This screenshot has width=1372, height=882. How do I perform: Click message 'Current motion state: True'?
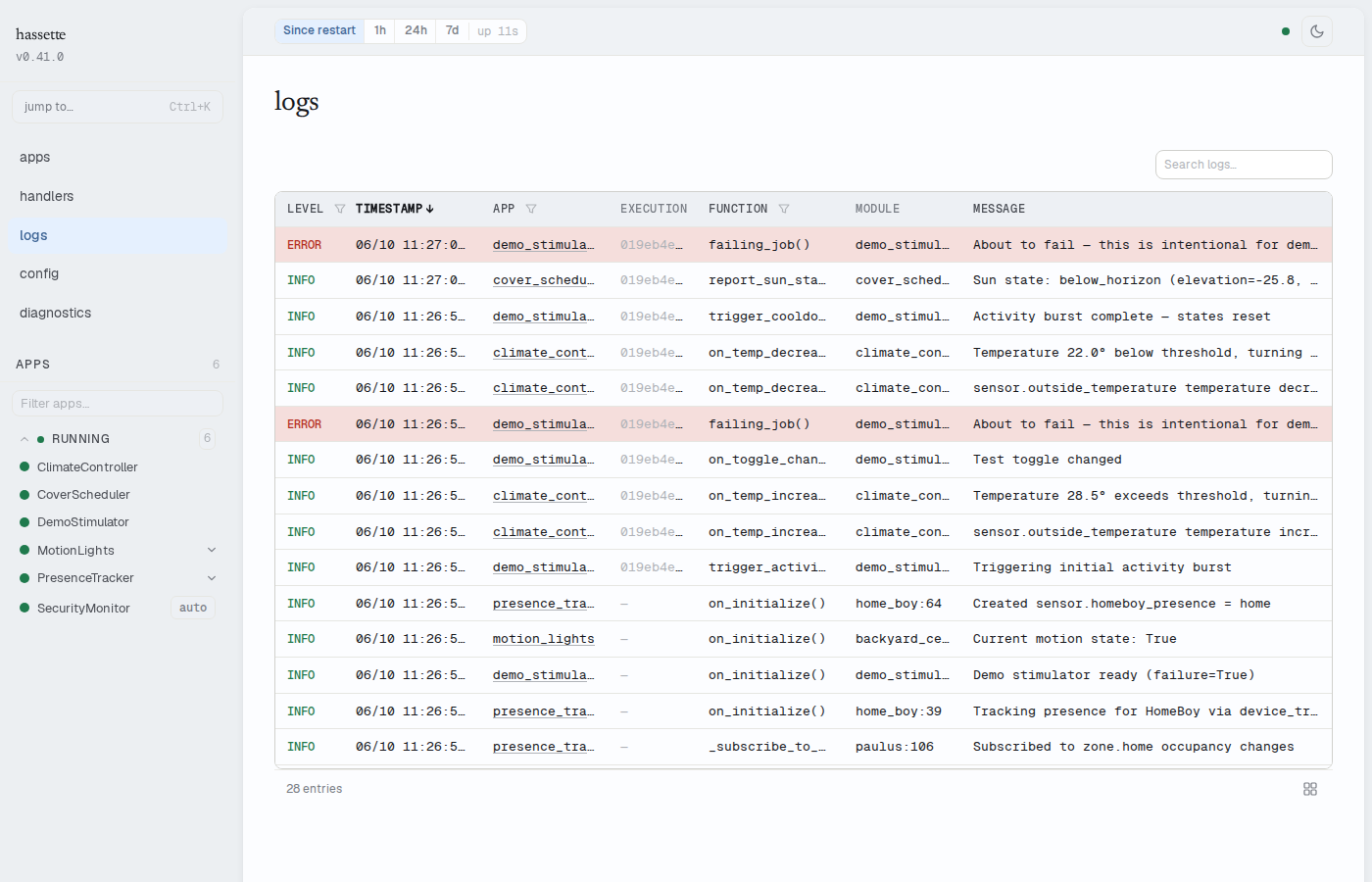pyautogui.click(x=1074, y=639)
